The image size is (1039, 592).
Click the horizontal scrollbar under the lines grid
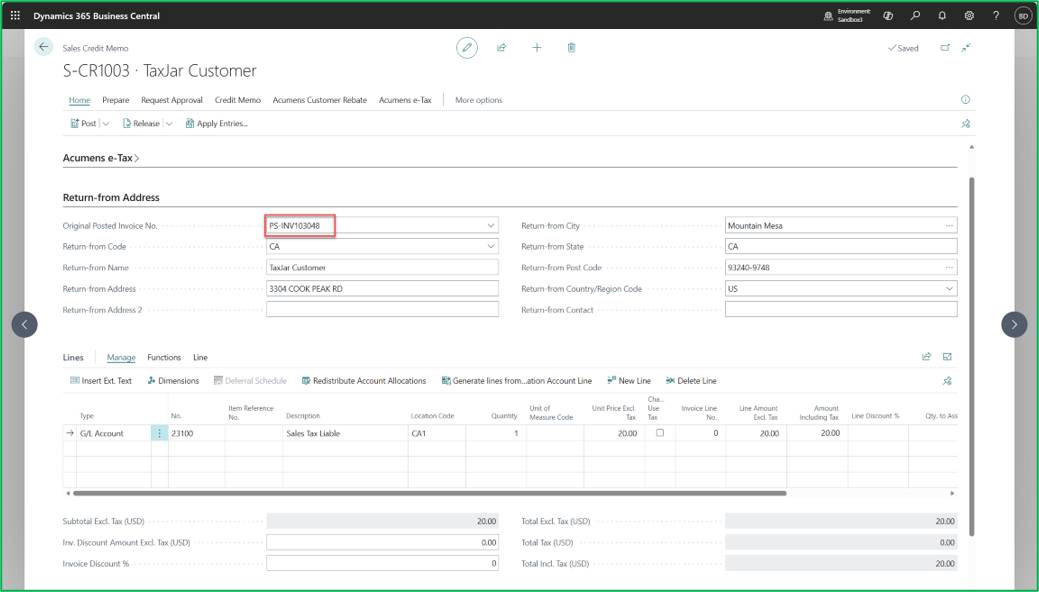(429, 493)
